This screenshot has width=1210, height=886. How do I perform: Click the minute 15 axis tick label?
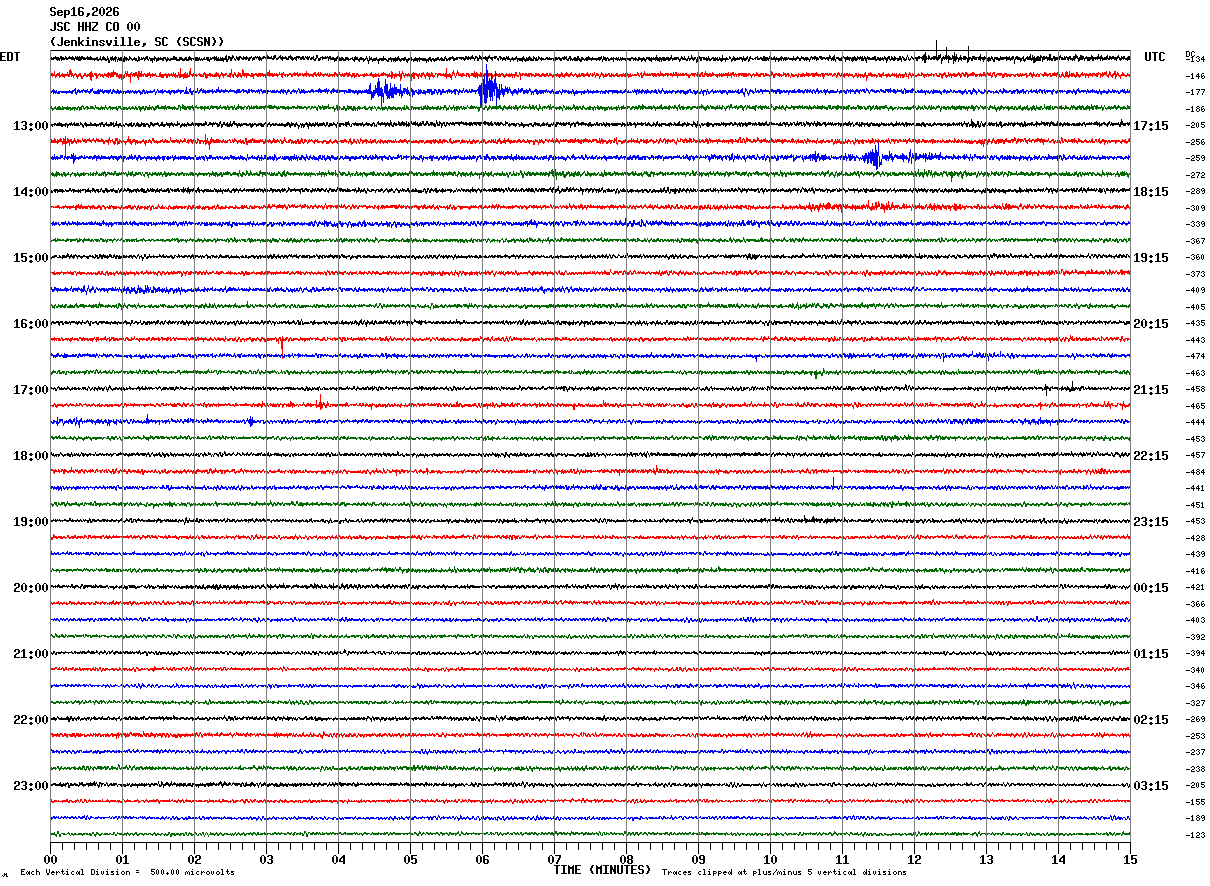[1130, 859]
